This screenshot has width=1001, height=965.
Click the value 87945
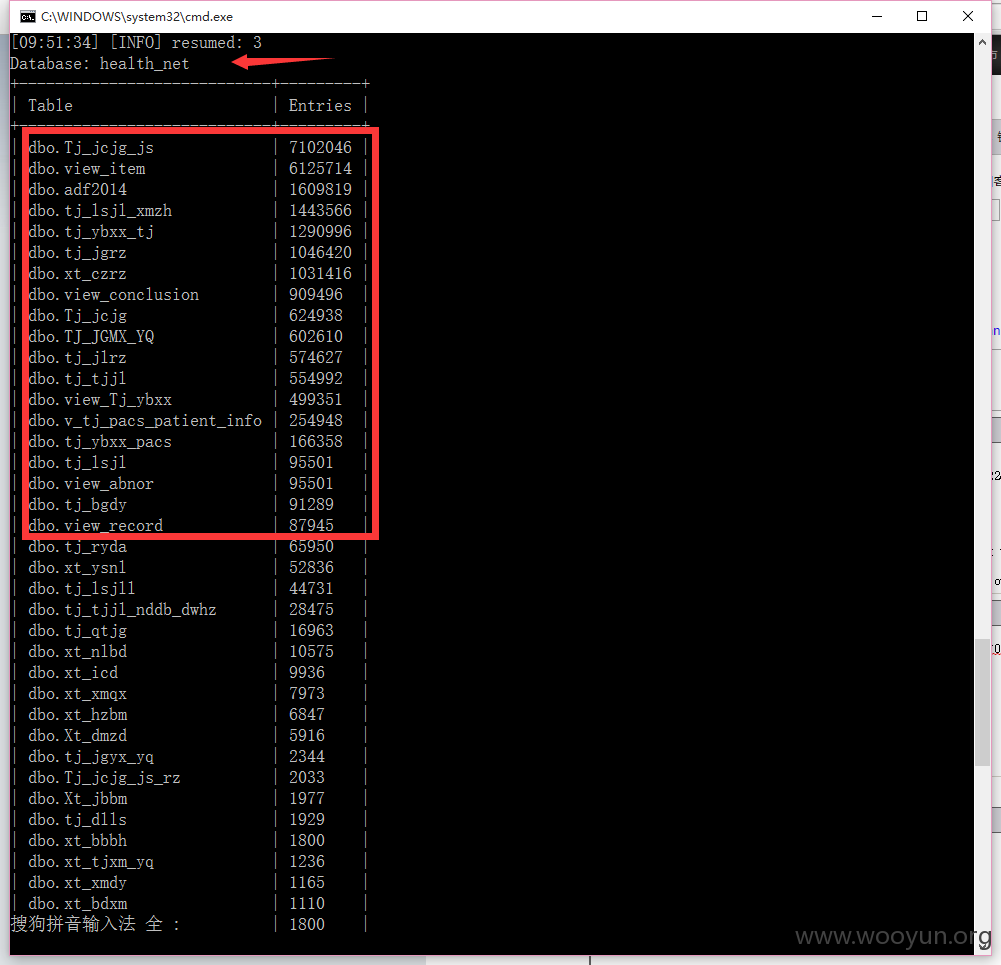[311, 526]
